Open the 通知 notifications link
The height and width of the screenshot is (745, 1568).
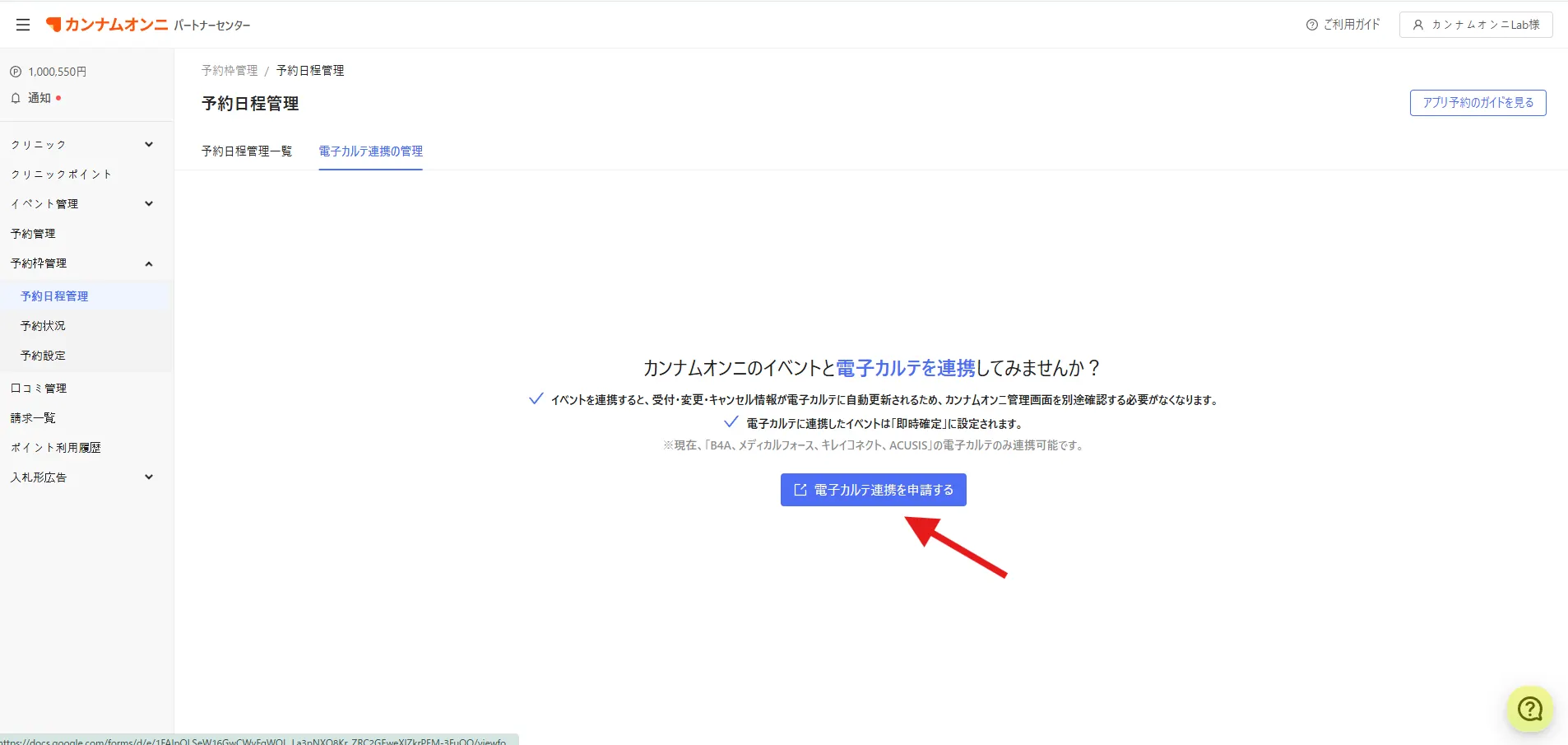click(x=39, y=98)
